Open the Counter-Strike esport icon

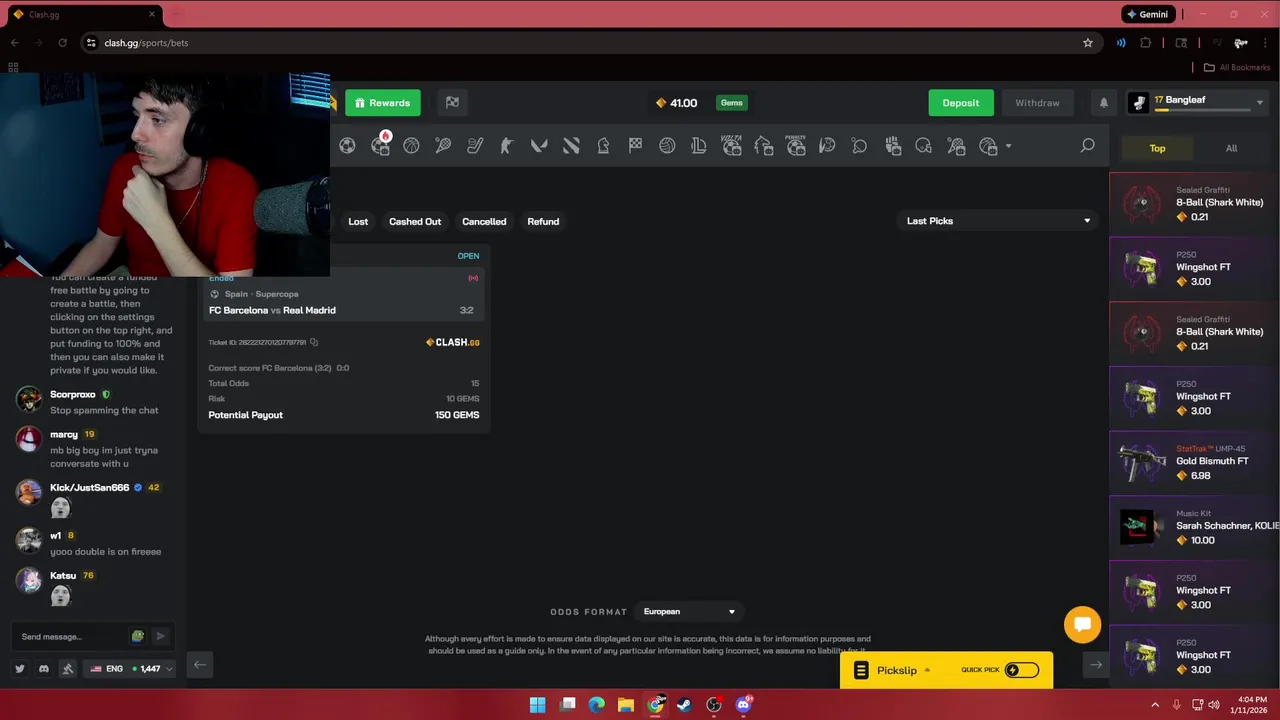pyautogui.click(x=507, y=146)
